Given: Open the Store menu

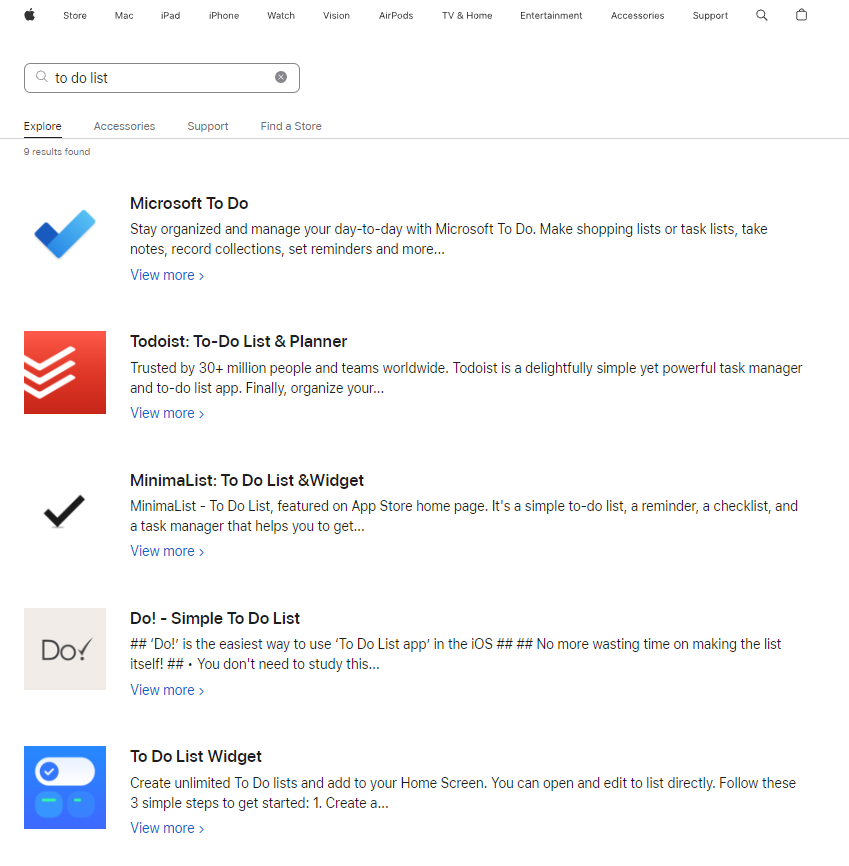Looking at the screenshot, I should tap(75, 15).
